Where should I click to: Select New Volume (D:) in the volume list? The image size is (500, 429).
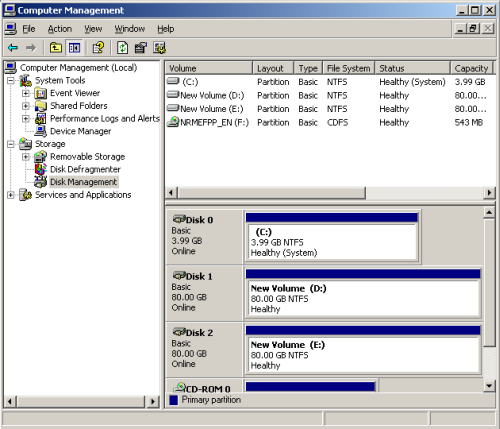212,96
